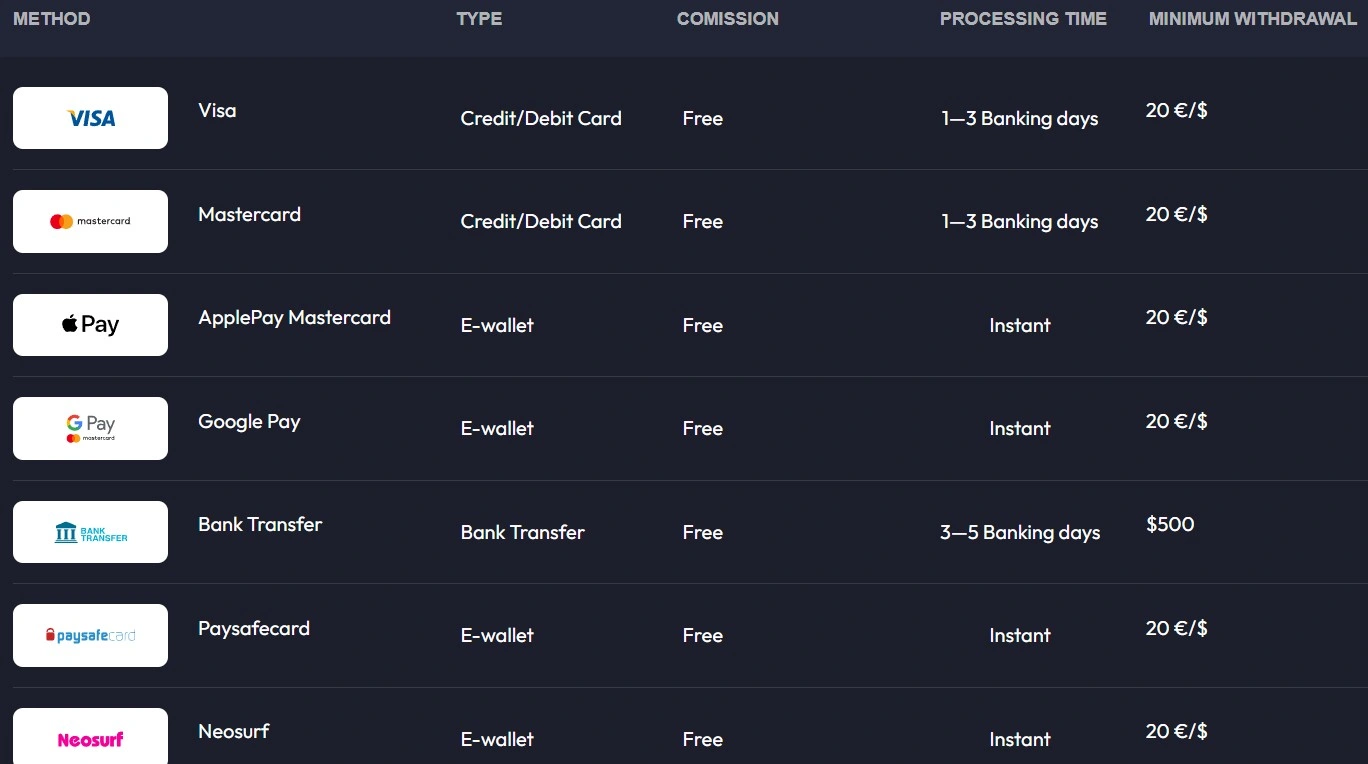Click the Visa method name

[x=217, y=111]
